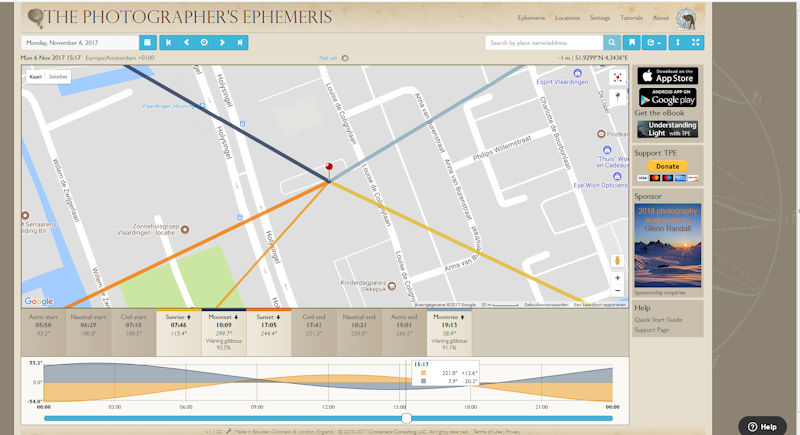Open the user avatar image
This screenshot has width=800, height=435.
686,19
